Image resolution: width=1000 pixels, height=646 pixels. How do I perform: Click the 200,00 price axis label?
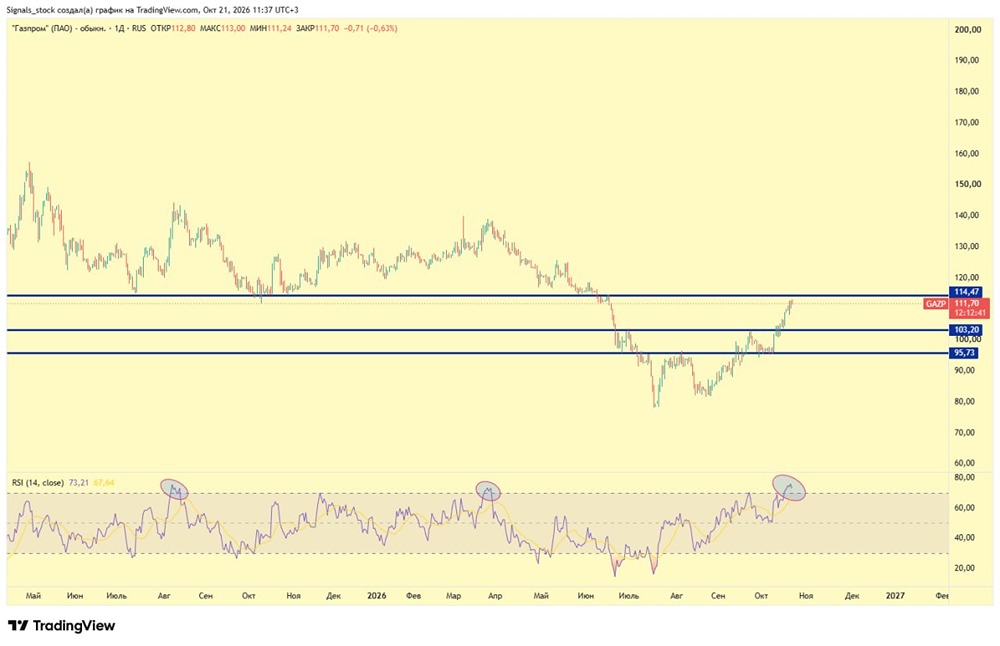point(967,29)
